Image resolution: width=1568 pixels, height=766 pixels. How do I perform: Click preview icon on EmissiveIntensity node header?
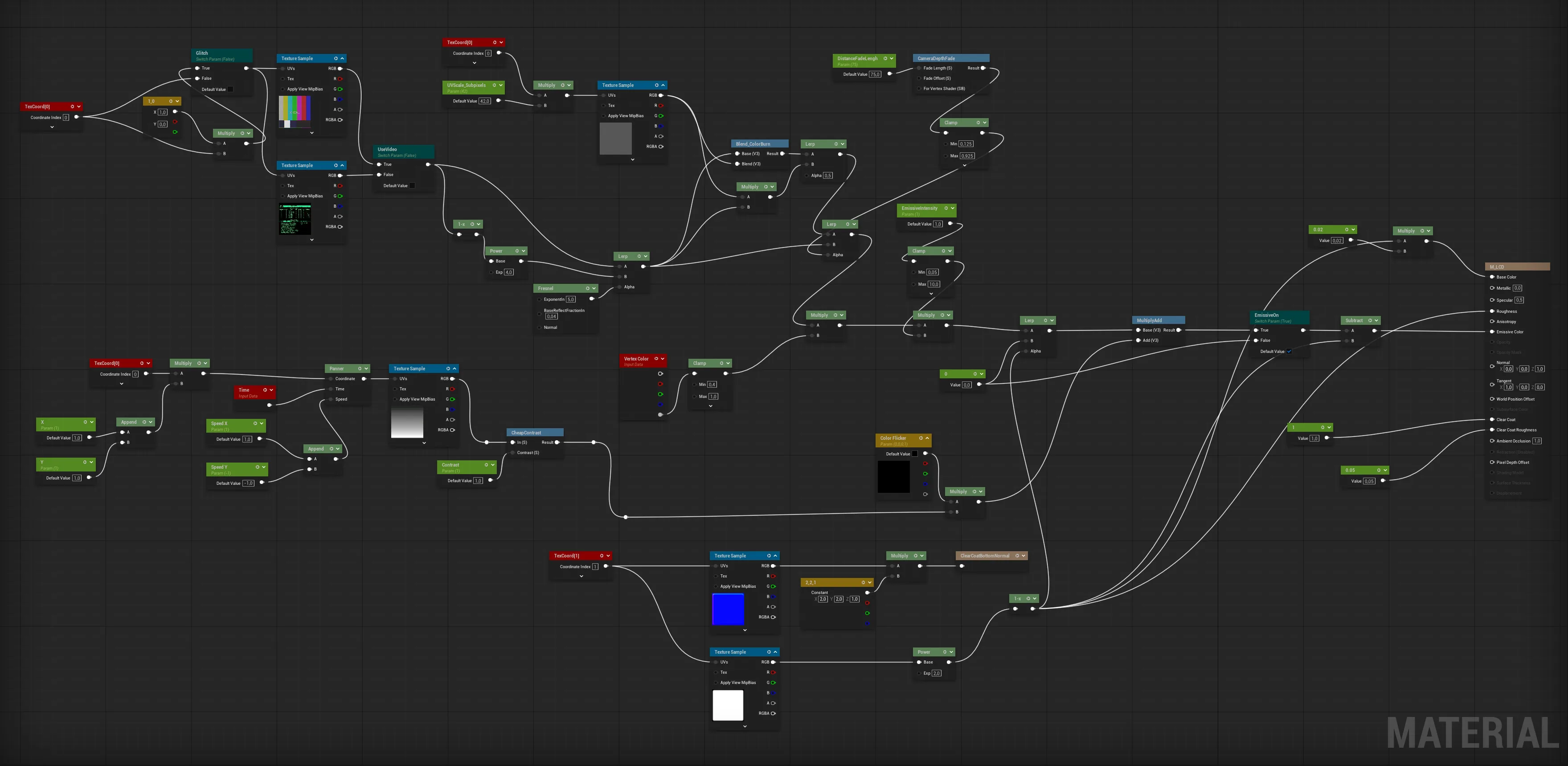[x=946, y=208]
